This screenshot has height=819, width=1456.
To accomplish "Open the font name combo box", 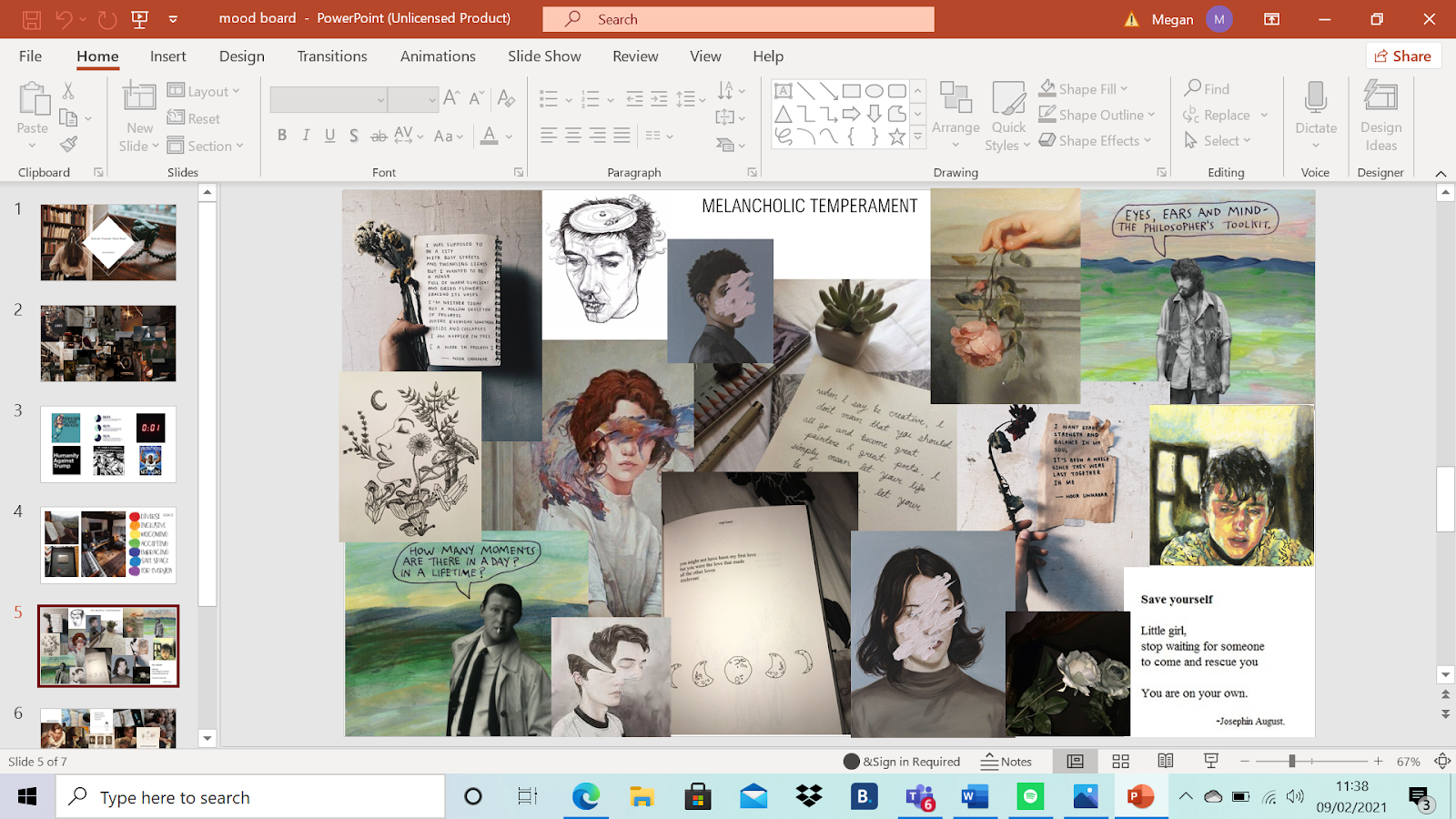I will click(329, 99).
